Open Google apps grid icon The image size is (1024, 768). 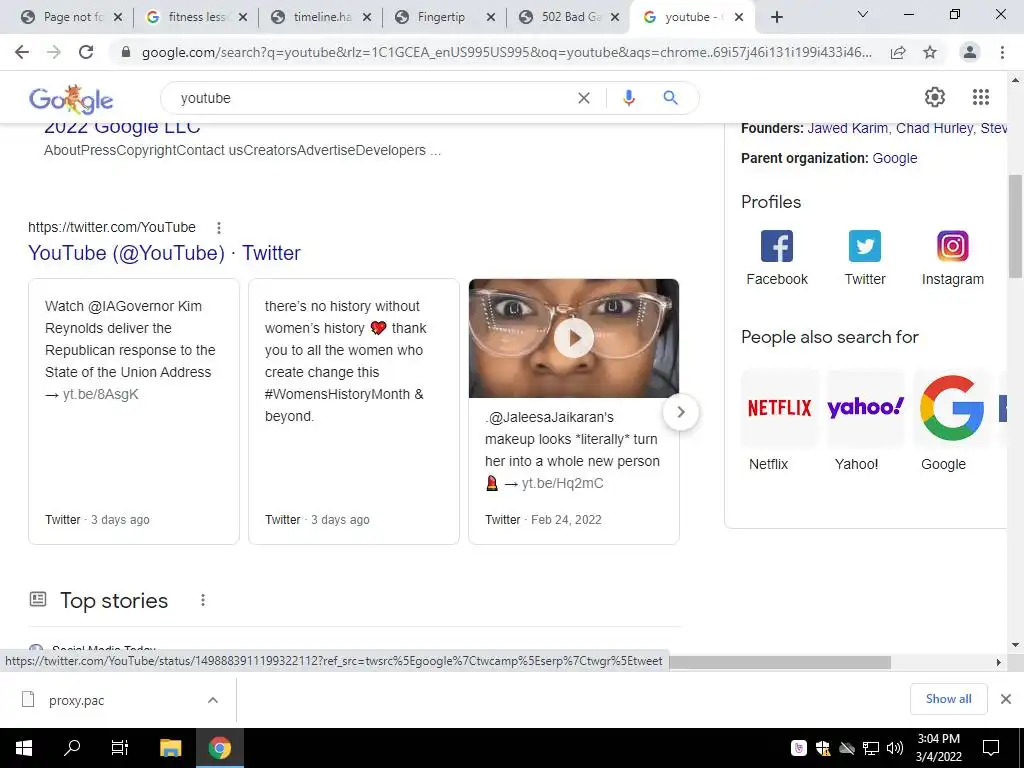pyautogui.click(x=980, y=97)
